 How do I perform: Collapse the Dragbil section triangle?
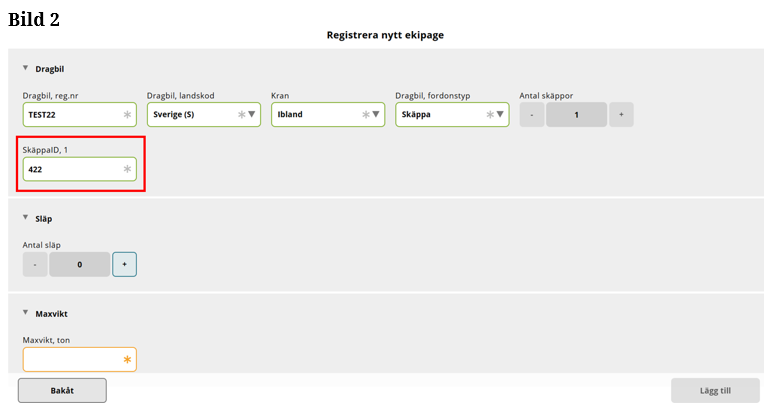coord(26,68)
